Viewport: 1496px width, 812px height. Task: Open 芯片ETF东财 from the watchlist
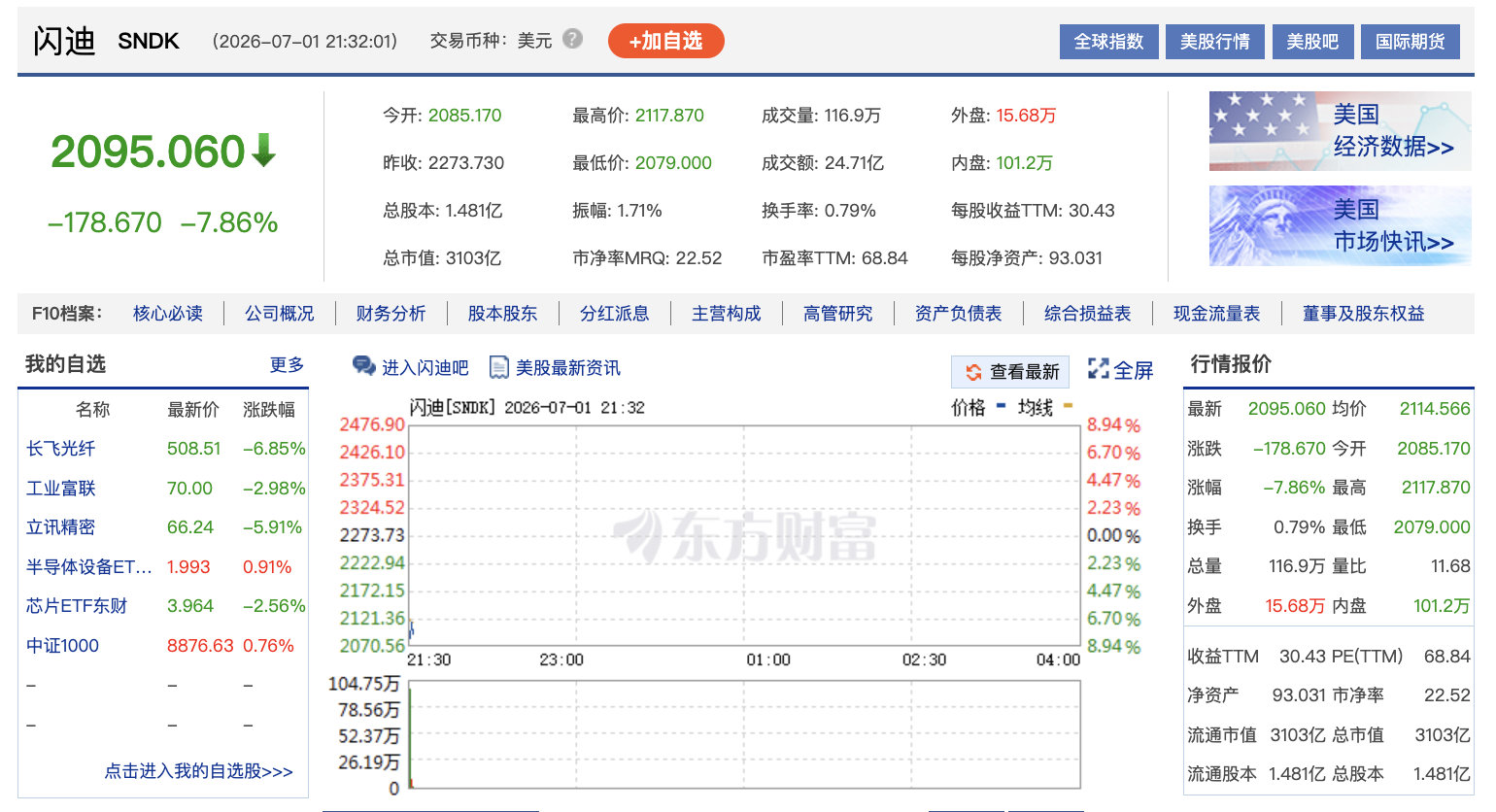tap(77, 605)
